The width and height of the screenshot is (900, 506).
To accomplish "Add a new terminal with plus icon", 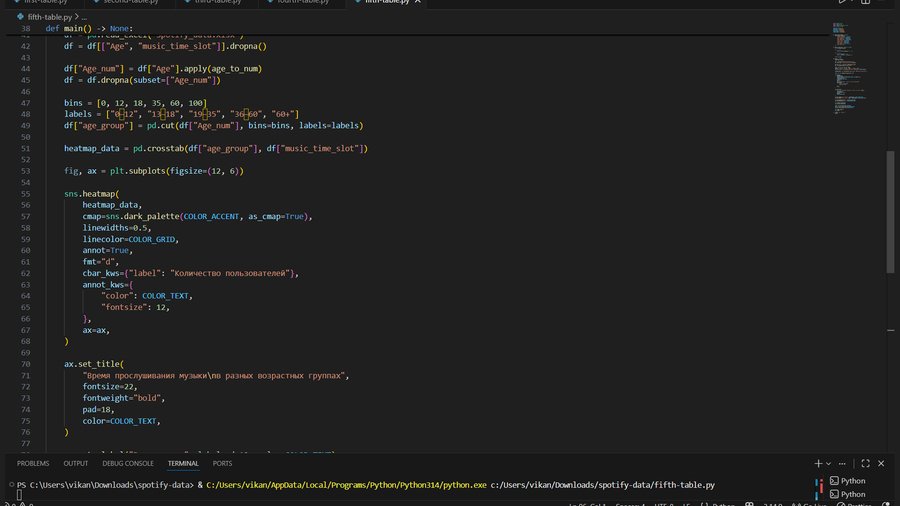I will coord(817,464).
